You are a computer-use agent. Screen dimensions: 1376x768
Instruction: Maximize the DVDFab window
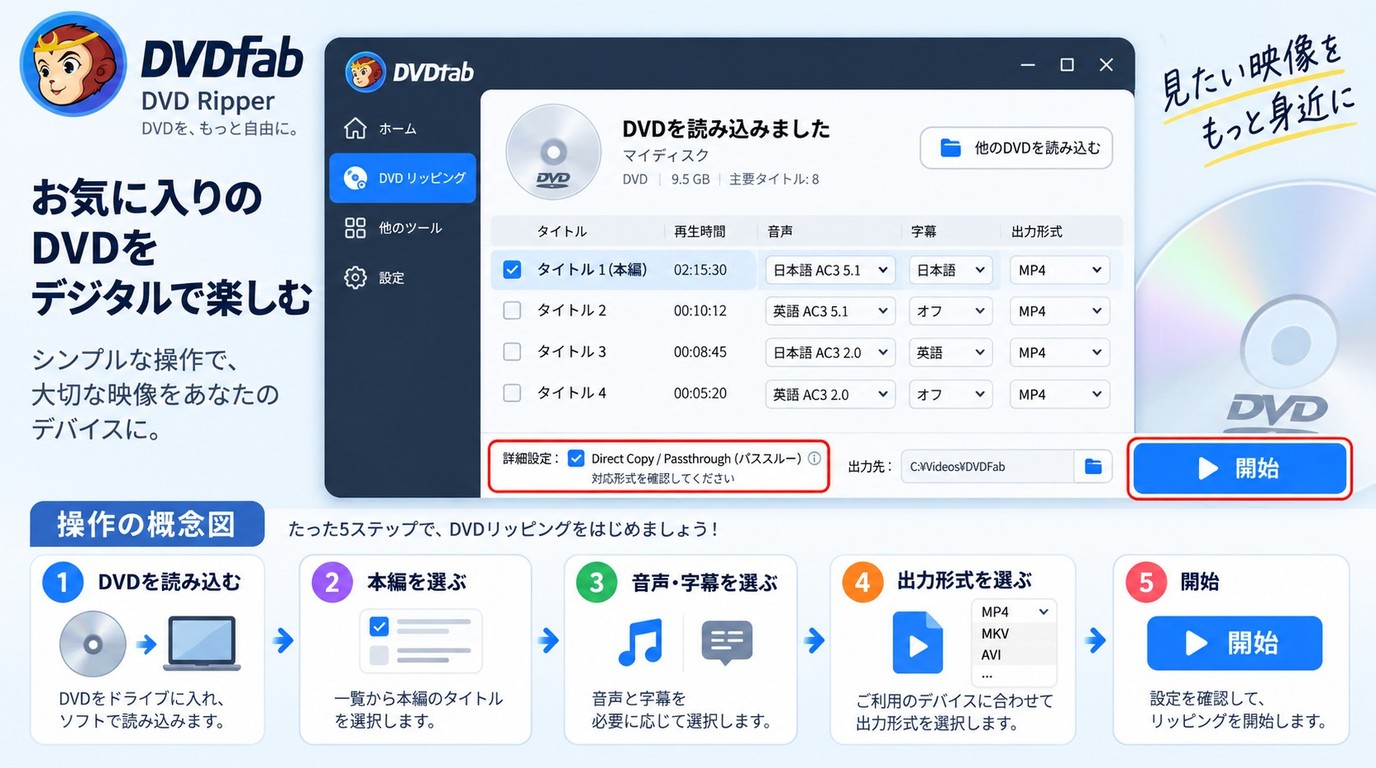click(x=1067, y=65)
